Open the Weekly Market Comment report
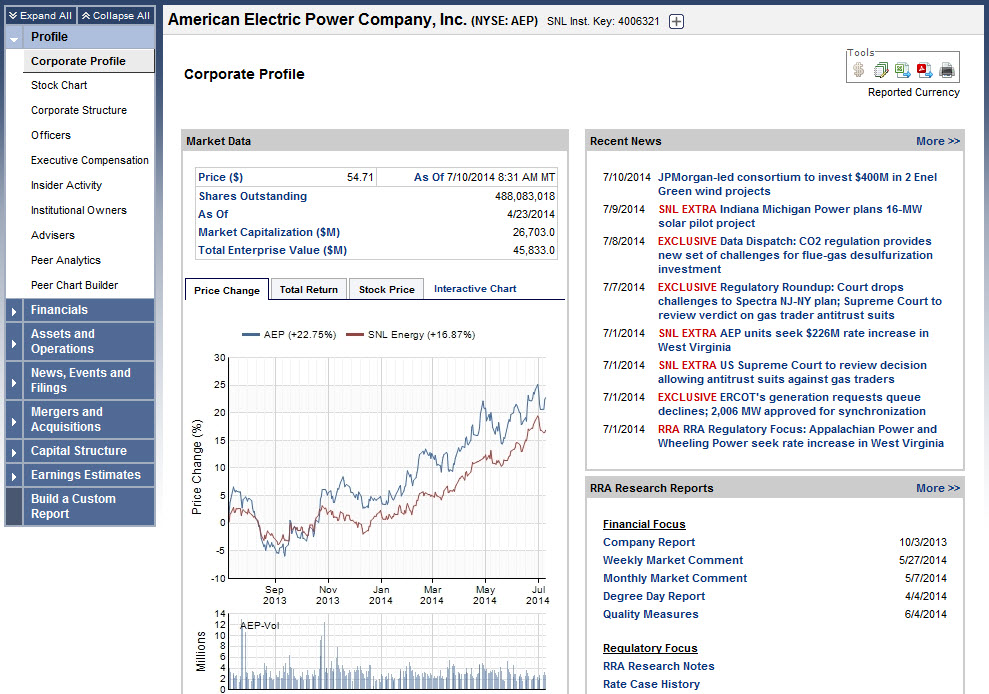This screenshot has width=989, height=694. point(672,560)
